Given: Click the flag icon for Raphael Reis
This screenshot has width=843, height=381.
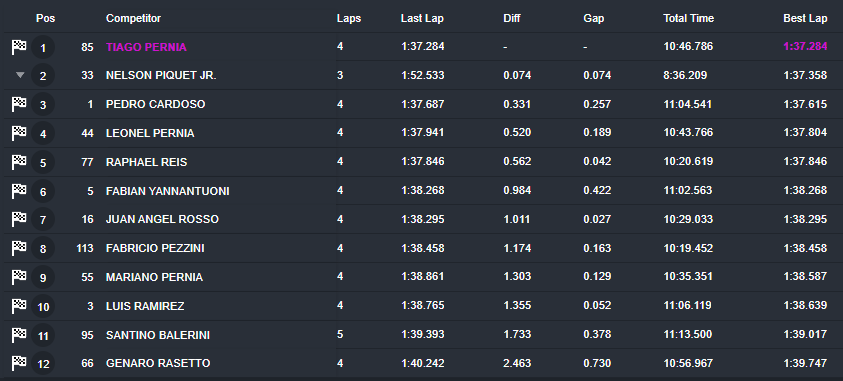Looking at the screenshot, I should click(19, 162).
